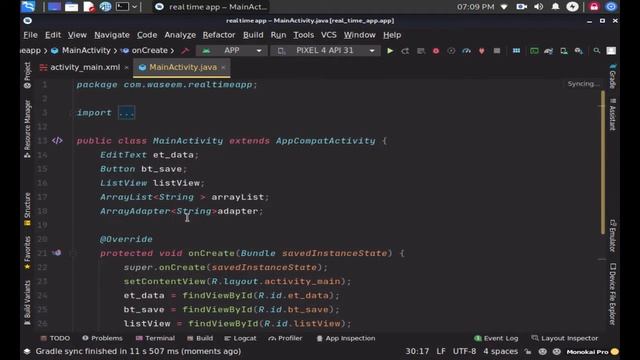Image resolution: width=640 pixels, height=360 pixels.
Task: Open the Tools menu
Action: 304,35
